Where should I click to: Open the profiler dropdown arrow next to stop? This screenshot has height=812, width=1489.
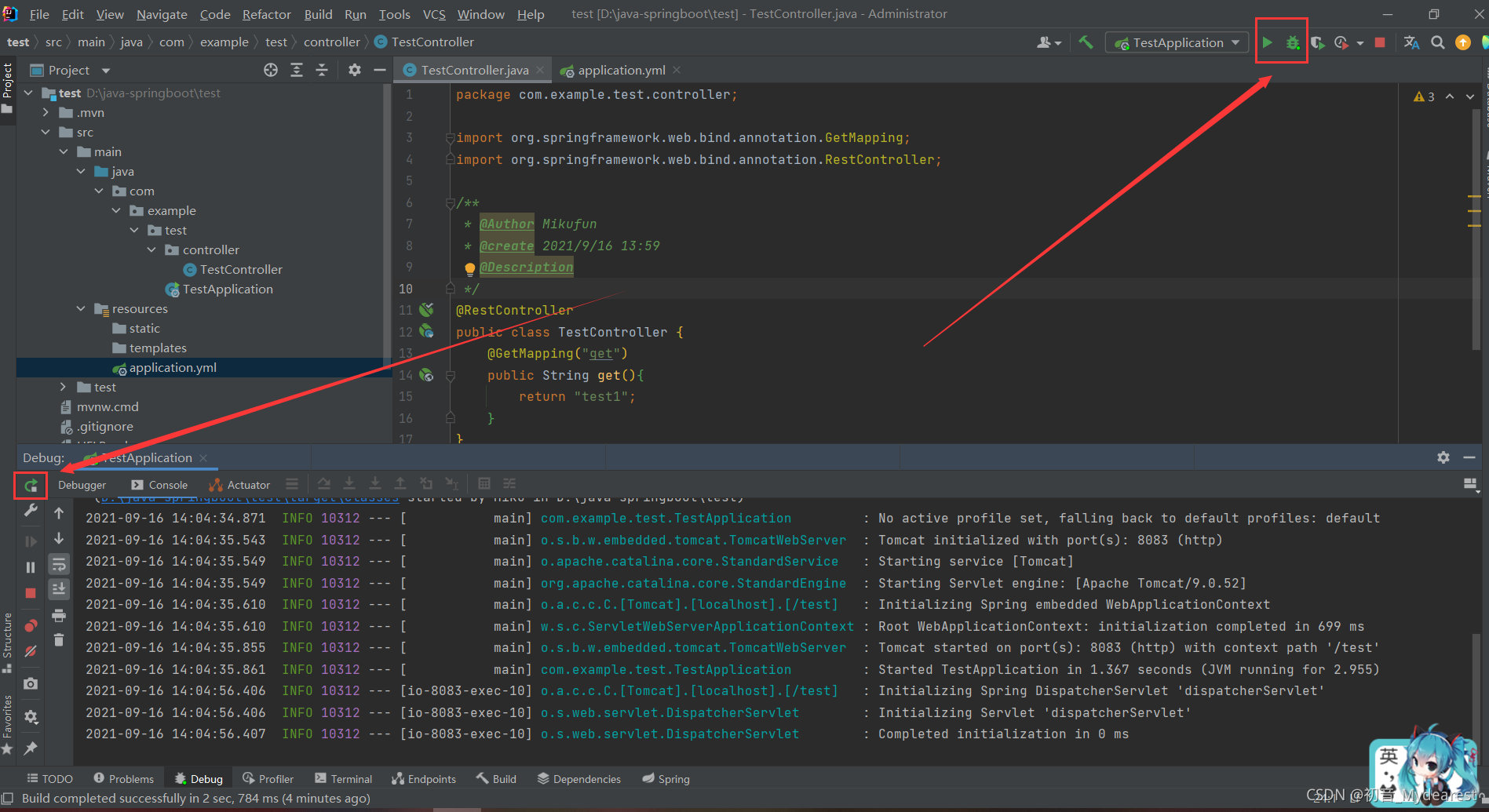(1360, 43)
